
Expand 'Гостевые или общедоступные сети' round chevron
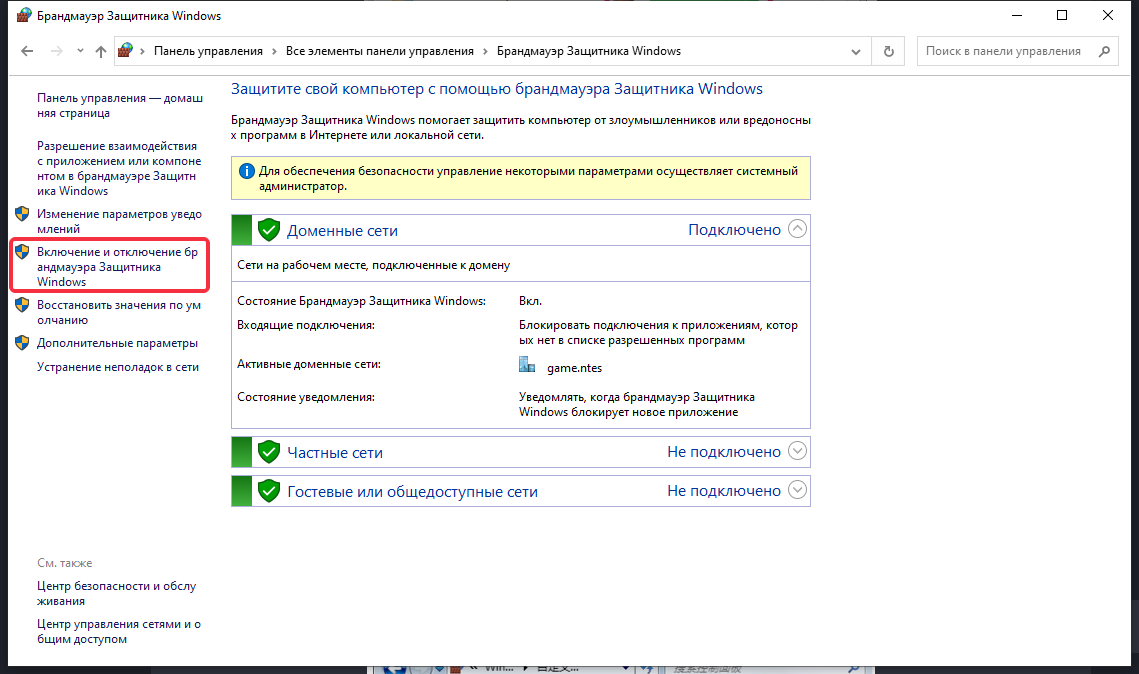pyautogui.click(x=798, y=490)
